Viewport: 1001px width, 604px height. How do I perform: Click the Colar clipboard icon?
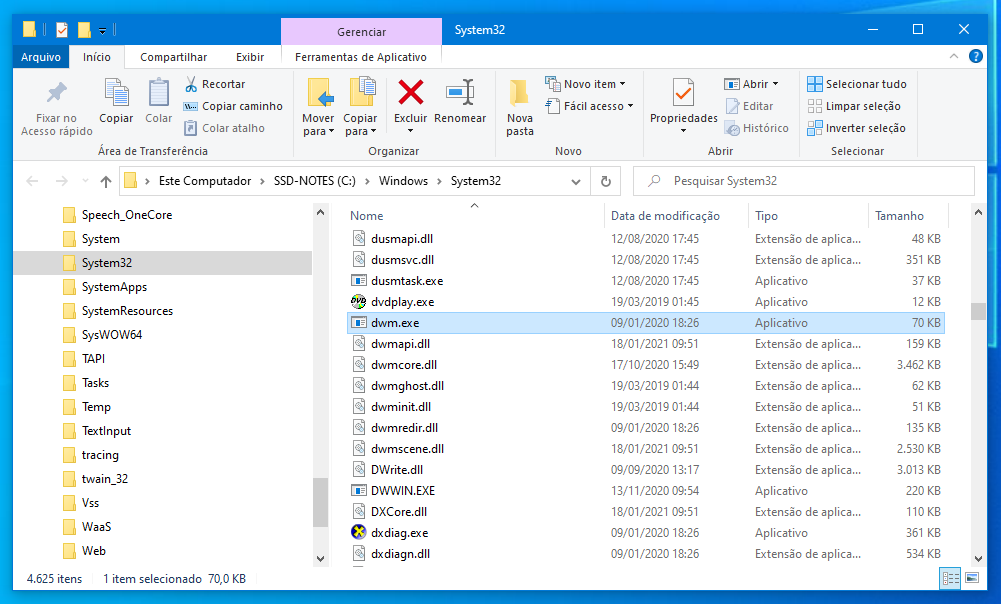coord(158,93)
